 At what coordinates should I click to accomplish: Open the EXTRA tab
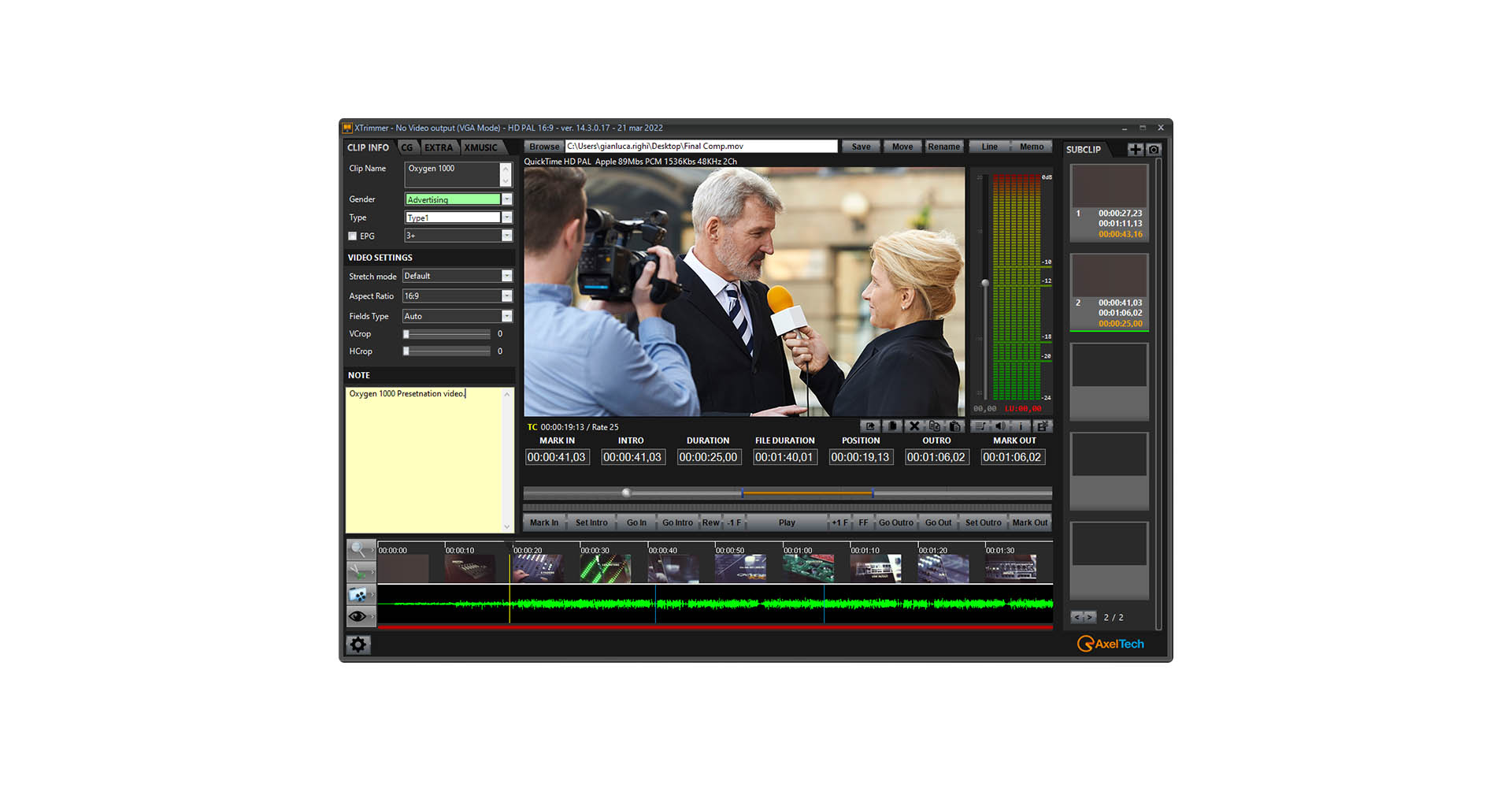click(x=439, y=147)
